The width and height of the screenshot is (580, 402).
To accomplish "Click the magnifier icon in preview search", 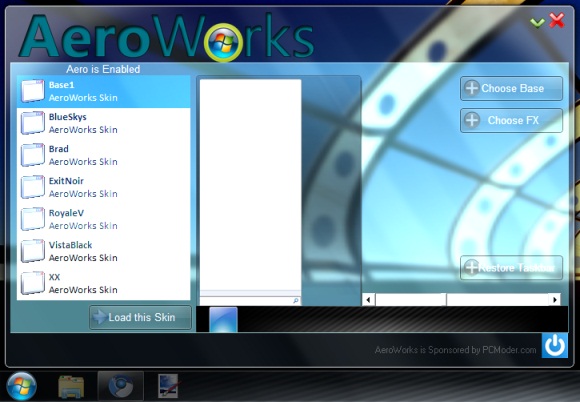I will [x=296, y=301].
